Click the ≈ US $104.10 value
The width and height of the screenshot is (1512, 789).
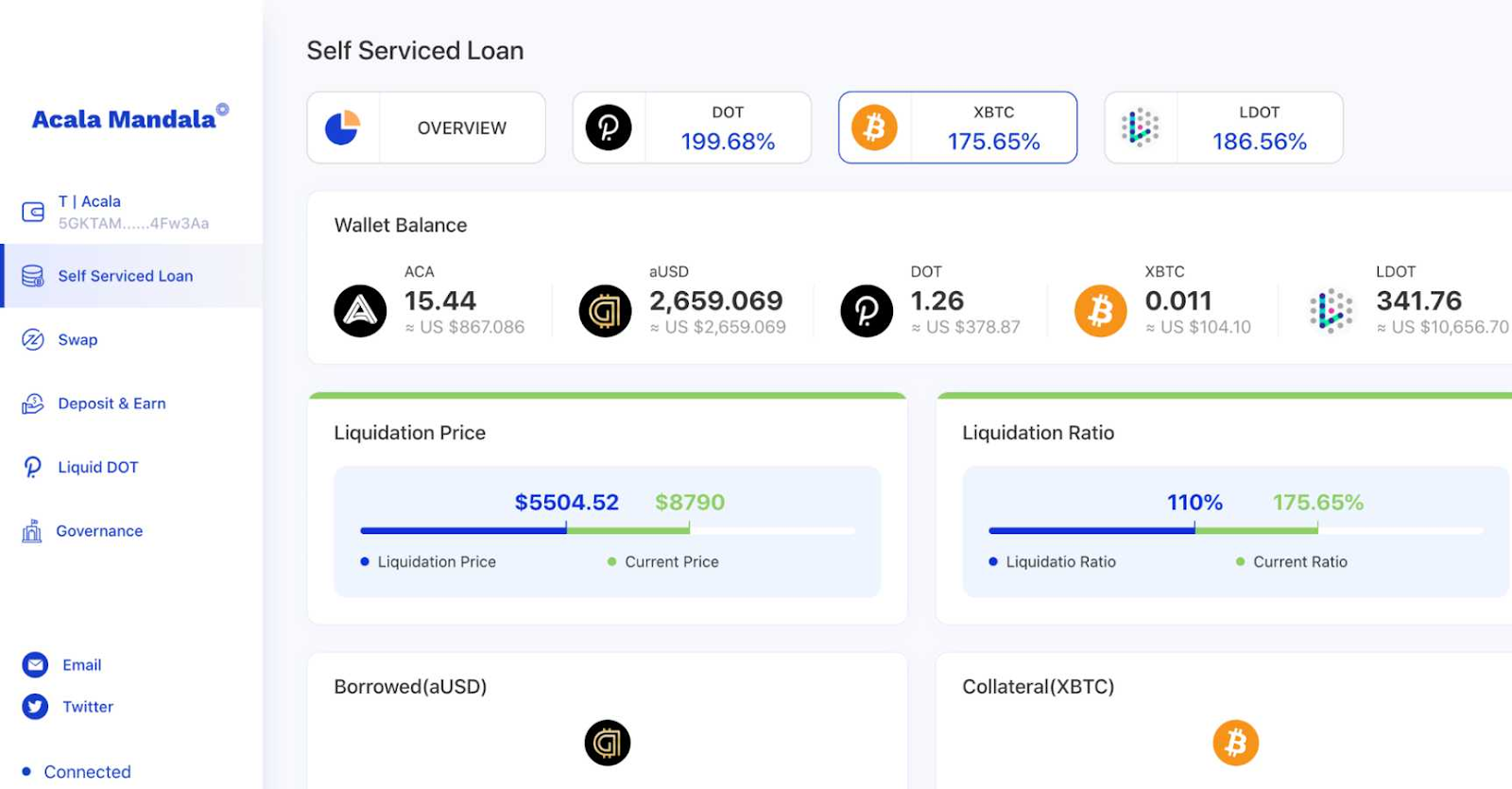(1198, 327)
